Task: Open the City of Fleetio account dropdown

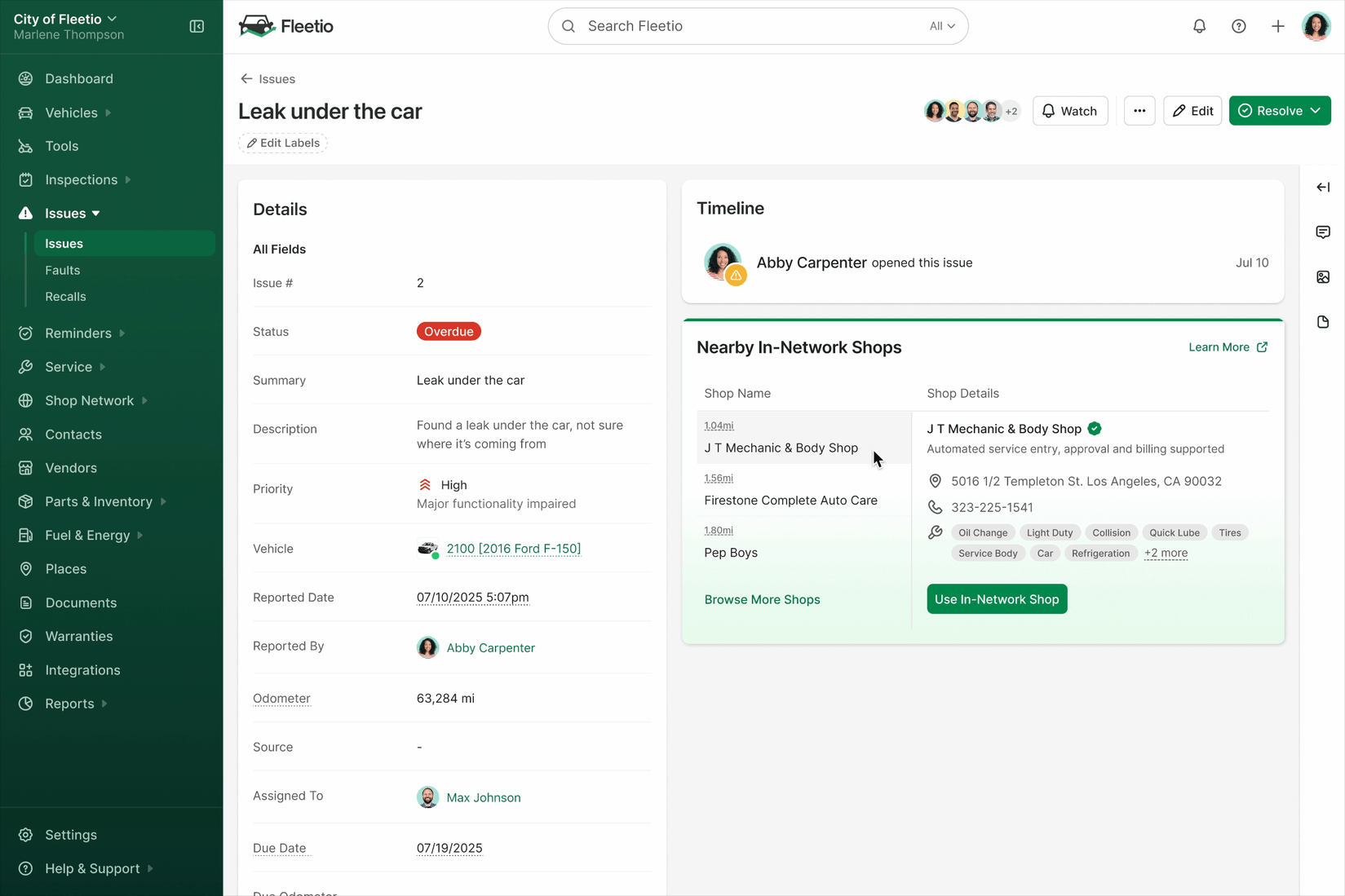Action: 65,19
